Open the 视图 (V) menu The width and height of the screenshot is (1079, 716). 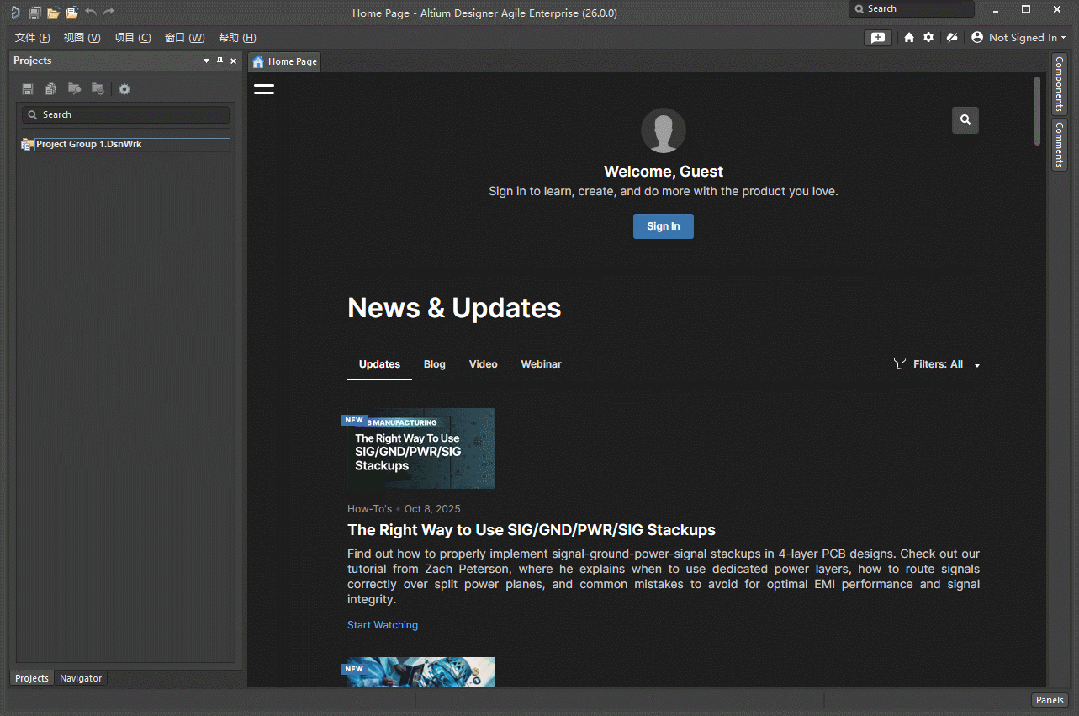coord(82,38)
